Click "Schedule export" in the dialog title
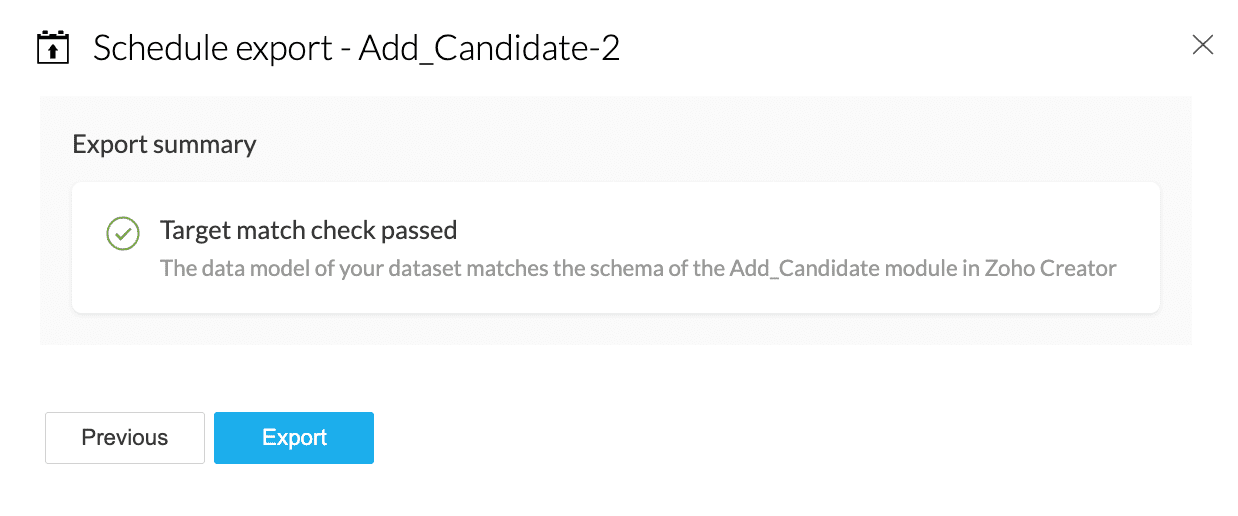The image size is (1238, 516). click(212, 48)
